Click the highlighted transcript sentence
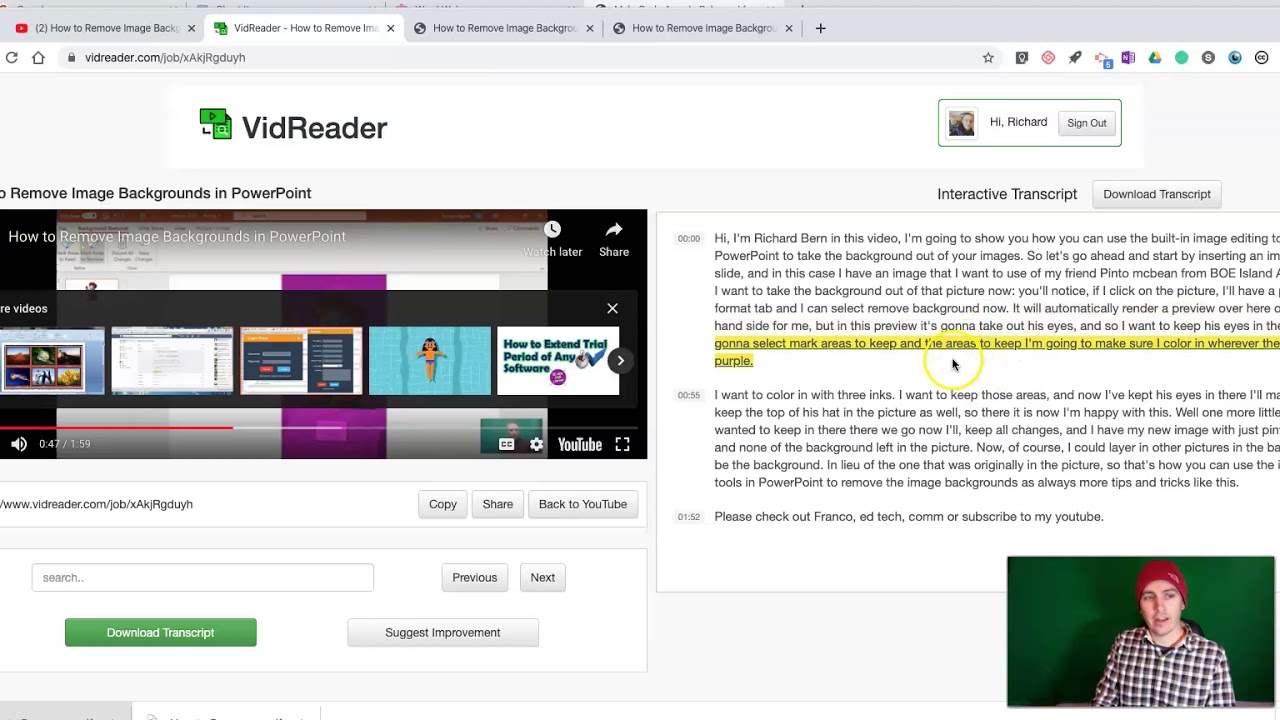Viewport: 1280px width, 720px height. (997, 352)
